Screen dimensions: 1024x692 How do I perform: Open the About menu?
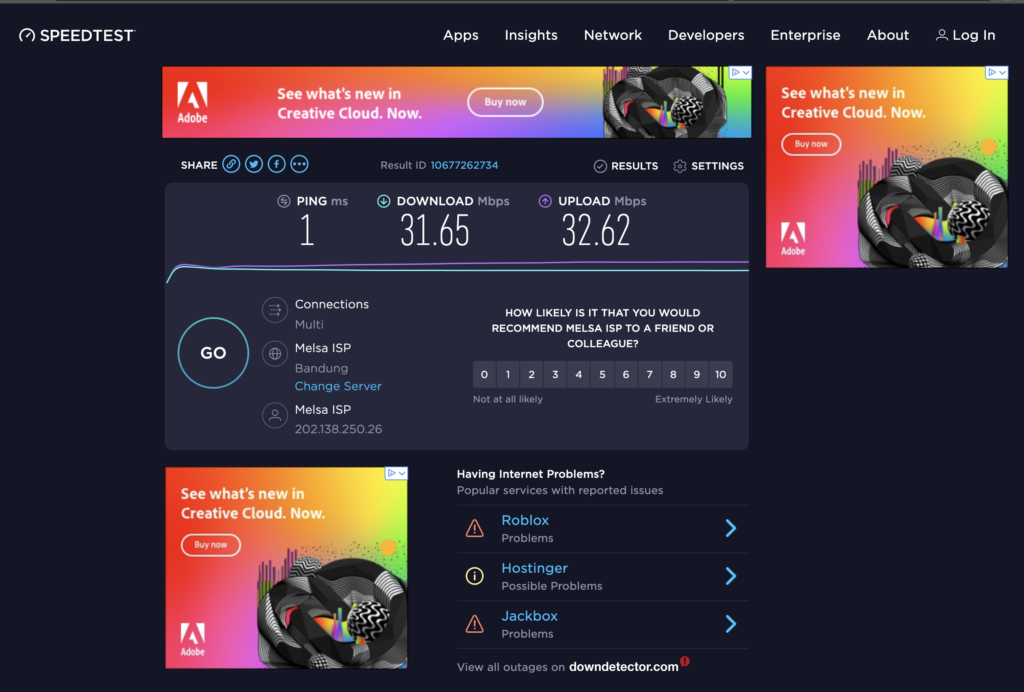point(888,35)
